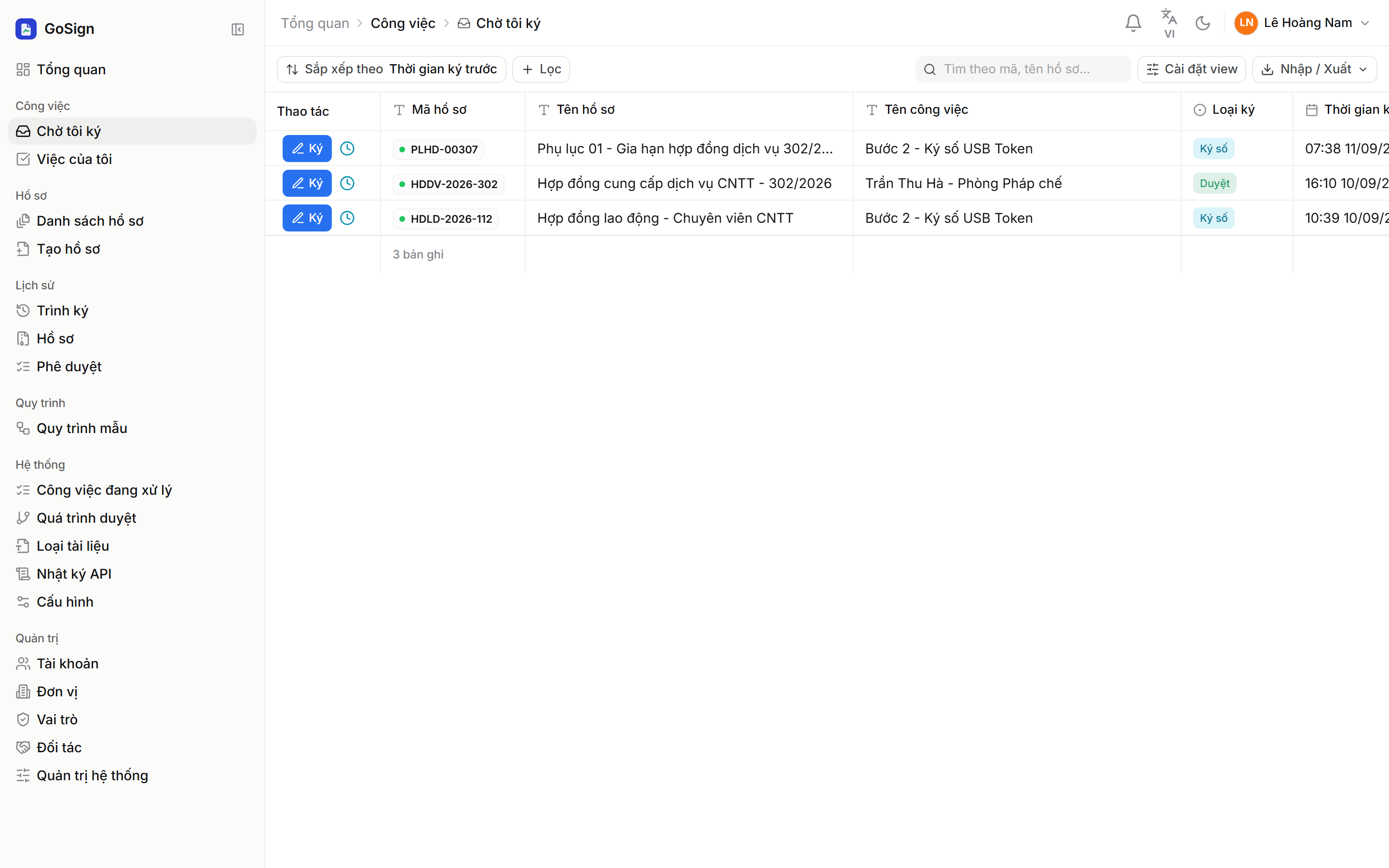The image size is (1389, 868).
Task: Click Ký button for PLHD-00307
Action: (307, 149)
